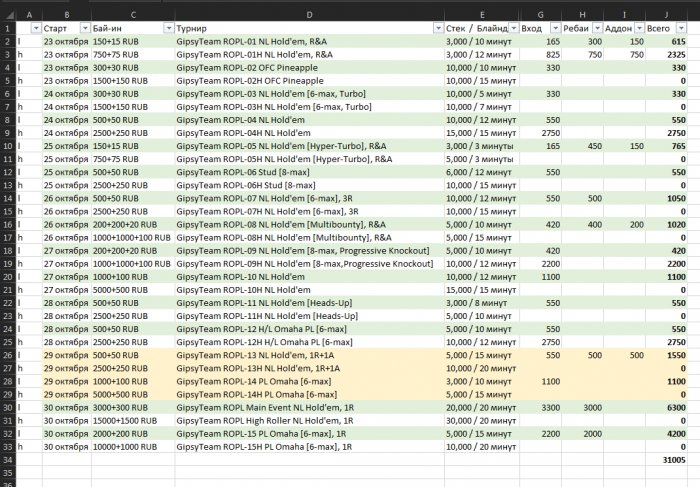
Task: Open the Старт column filter dropdown
Action: click(x=84, y=29)
